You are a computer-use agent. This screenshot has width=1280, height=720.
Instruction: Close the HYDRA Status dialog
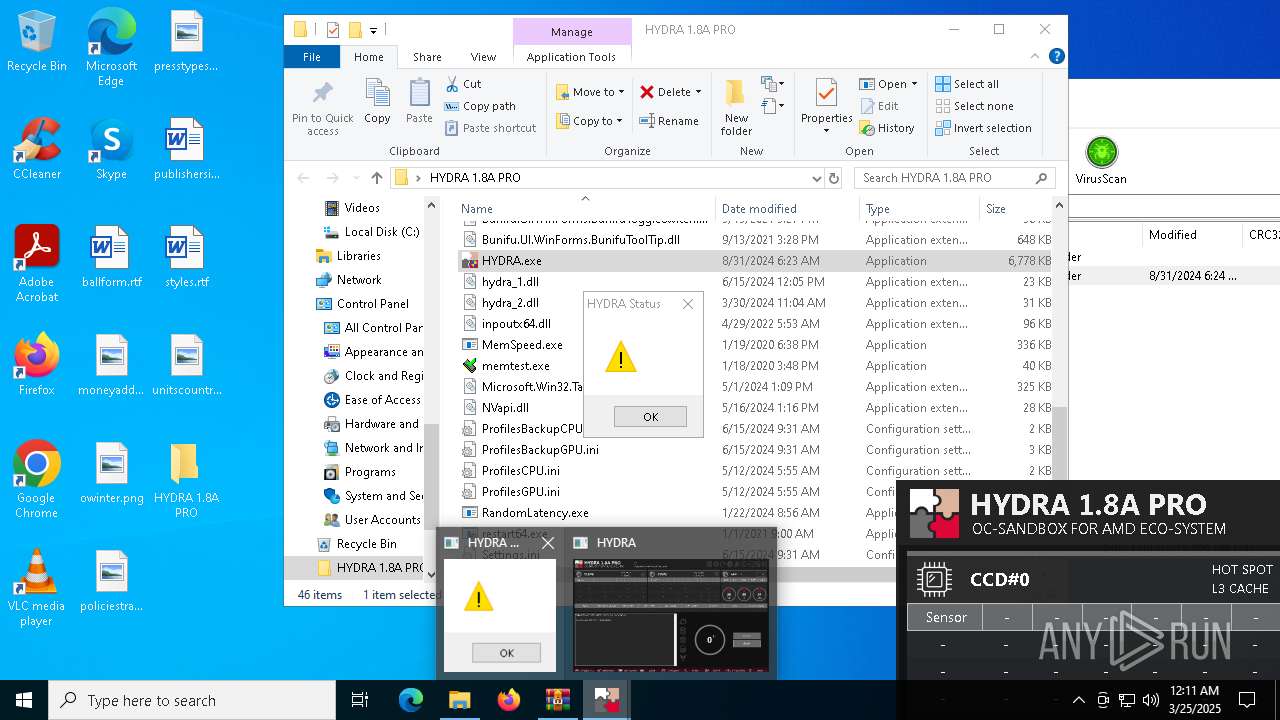pos(688,304)
